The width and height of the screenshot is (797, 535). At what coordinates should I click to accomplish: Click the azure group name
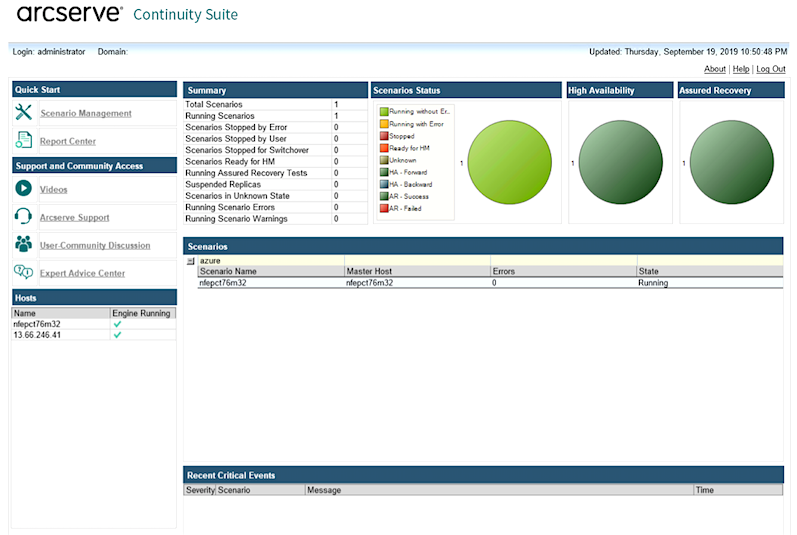[210, 261]
